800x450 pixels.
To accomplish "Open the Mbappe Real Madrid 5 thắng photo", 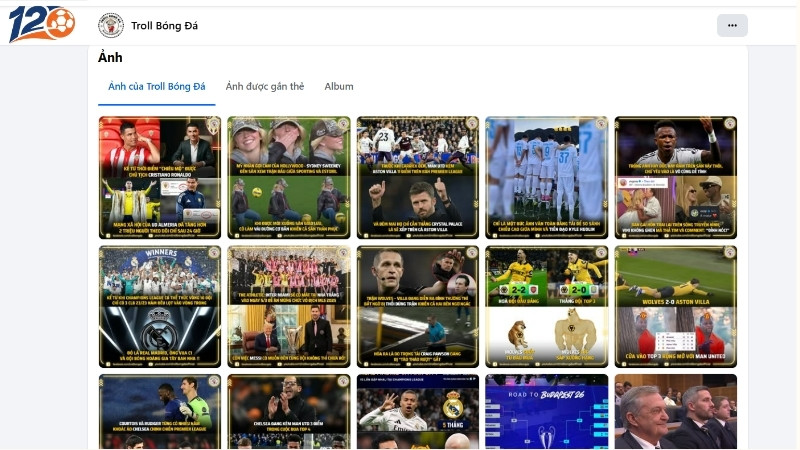I will coord(418,412).
